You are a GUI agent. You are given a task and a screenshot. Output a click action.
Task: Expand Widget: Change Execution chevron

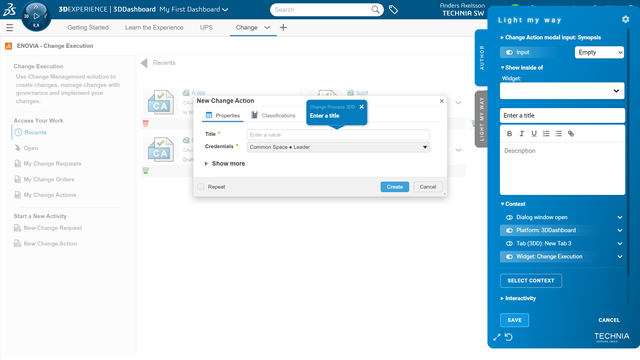pyautogui.click(x=620, y=257)
